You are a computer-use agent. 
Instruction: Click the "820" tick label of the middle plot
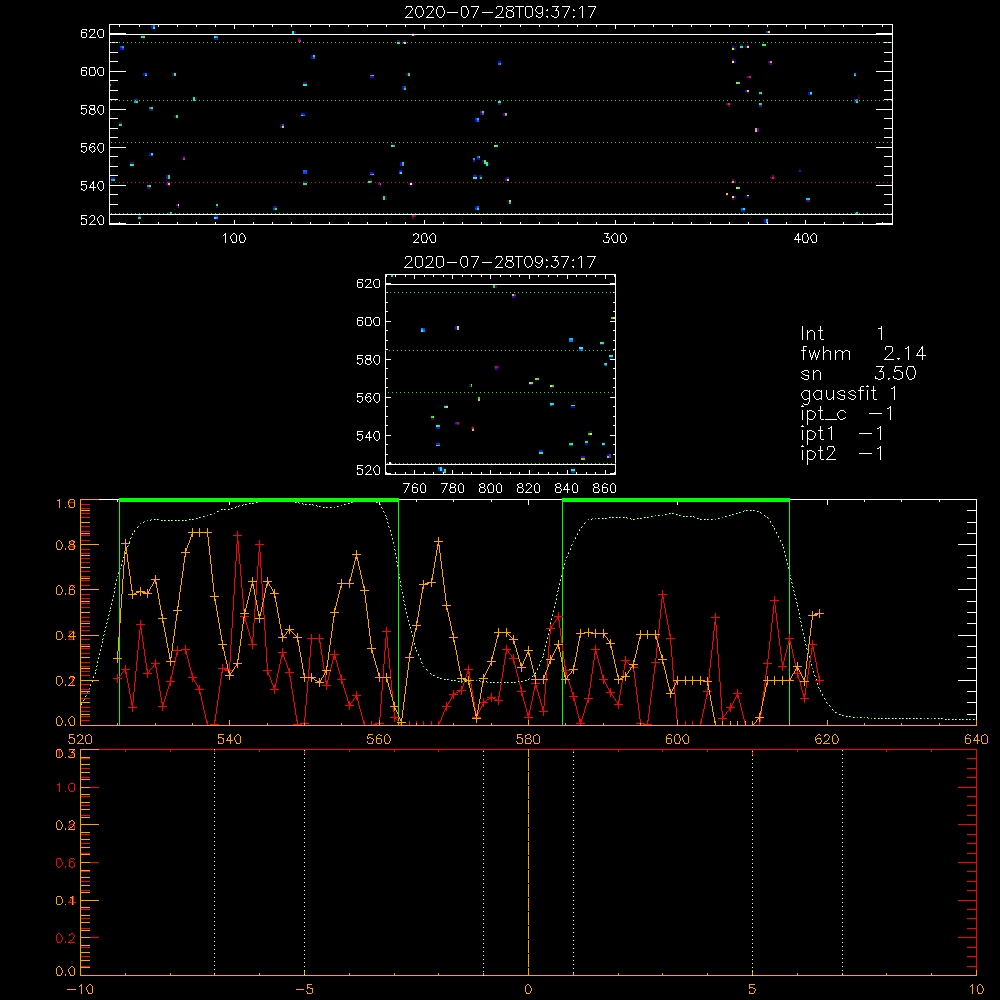coord(529,489)
